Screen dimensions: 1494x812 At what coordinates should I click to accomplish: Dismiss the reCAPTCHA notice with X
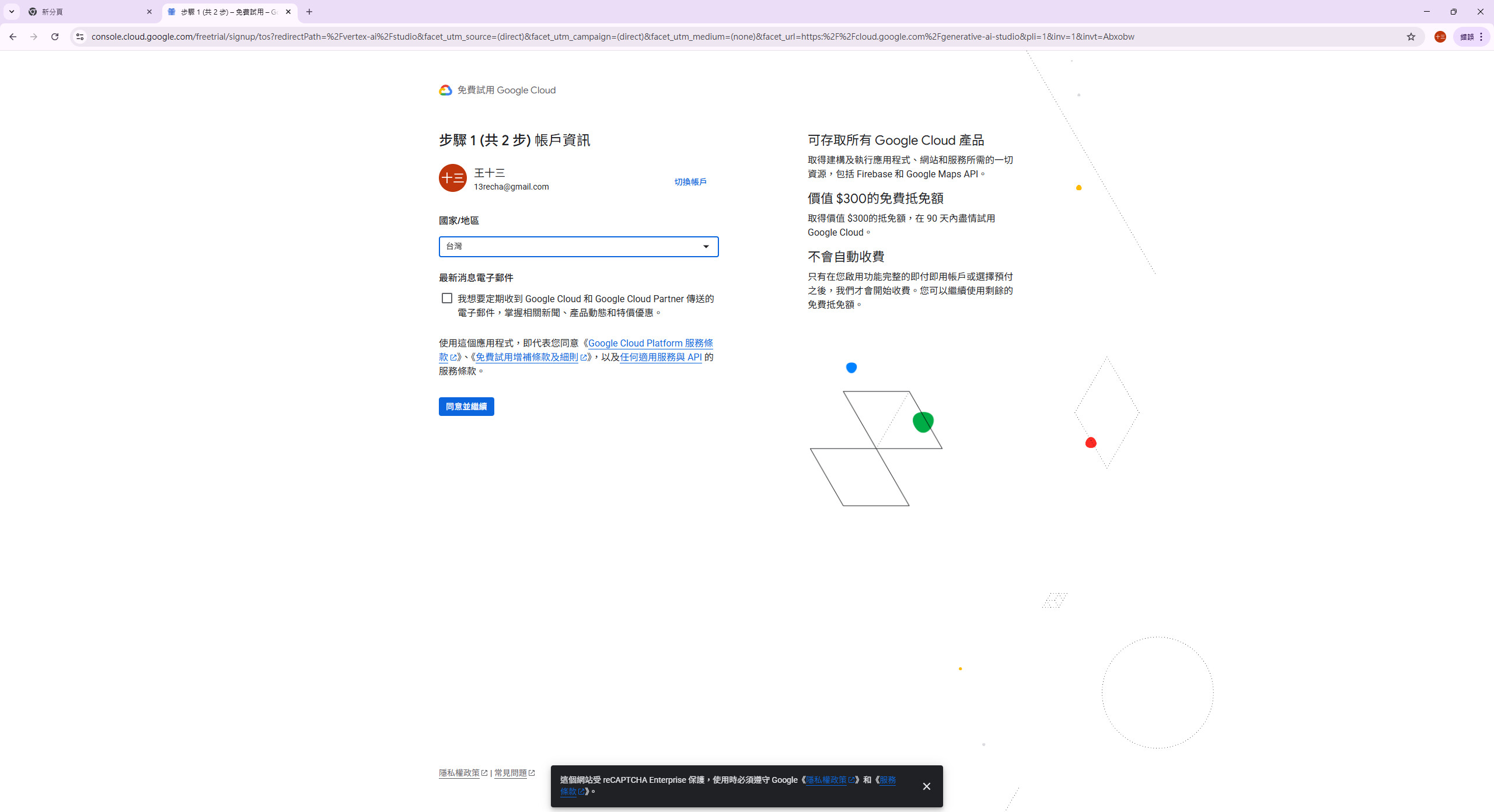tap(926, 786)
